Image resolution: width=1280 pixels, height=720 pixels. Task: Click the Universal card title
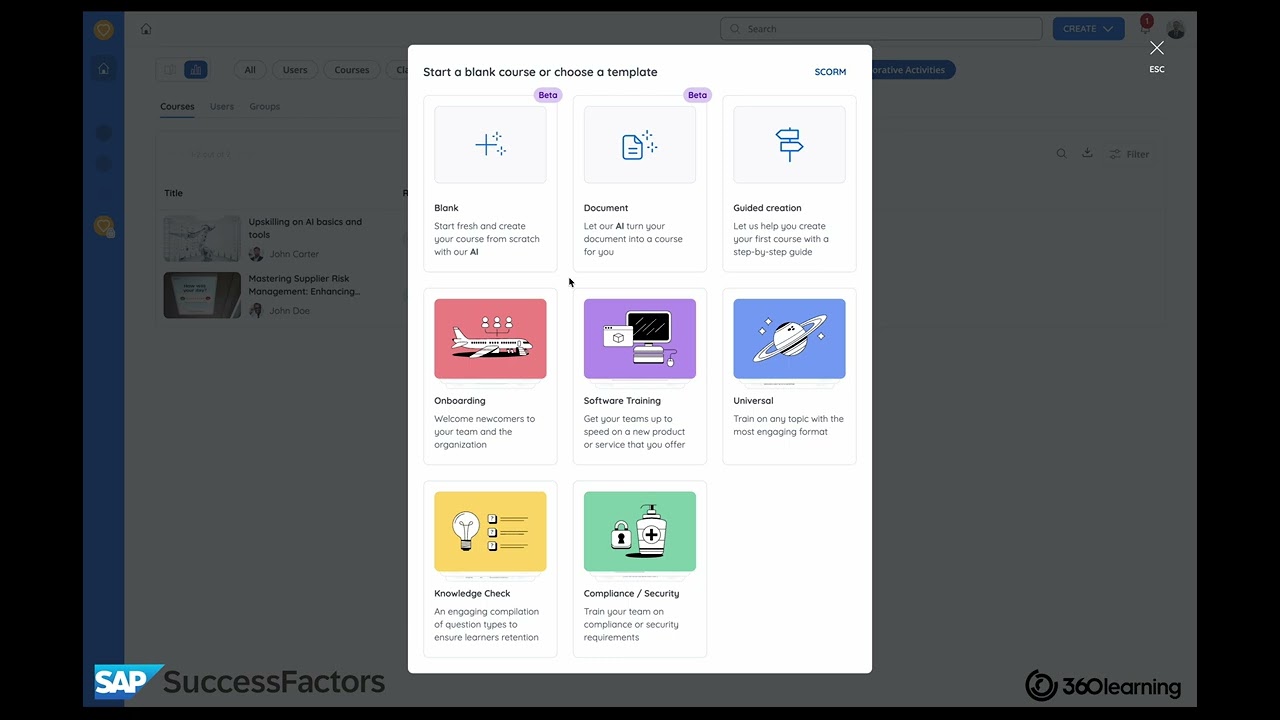tap(753, 401)
